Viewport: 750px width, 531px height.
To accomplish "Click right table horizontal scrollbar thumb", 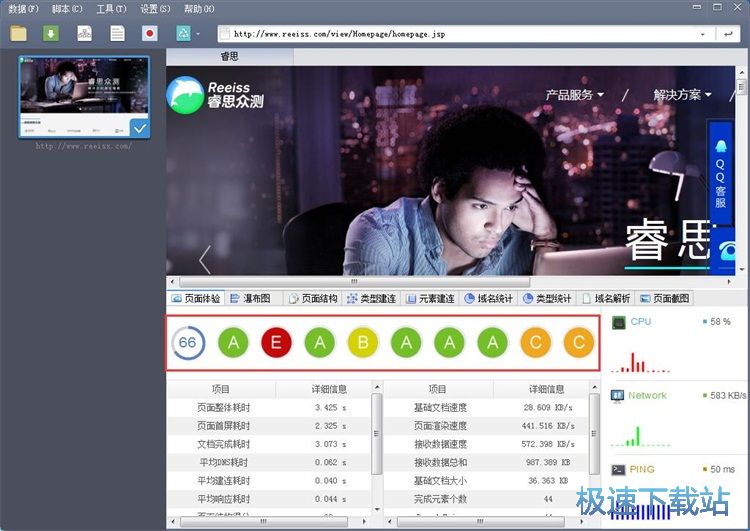I will (x=480, y=521).
